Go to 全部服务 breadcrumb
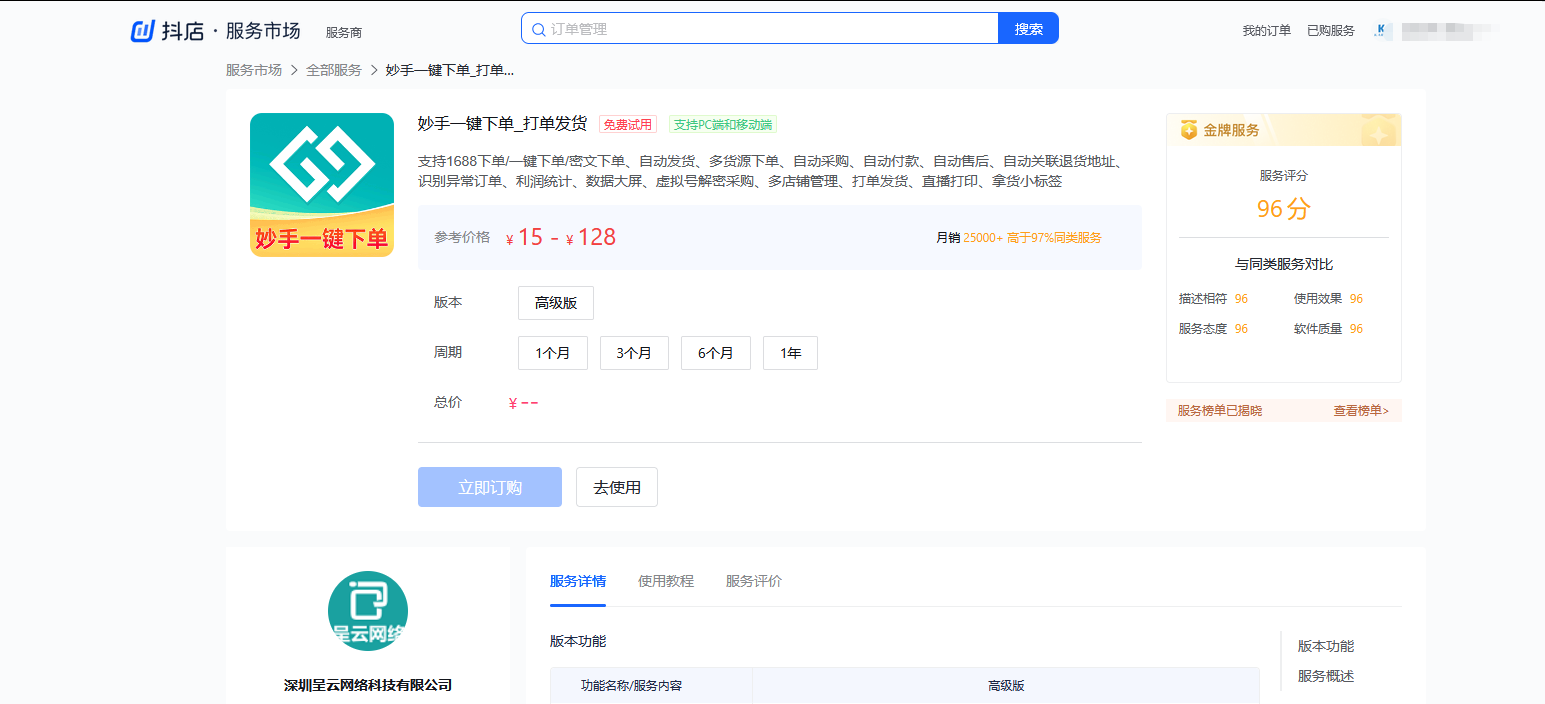This screenshot has width=1545, height=704. coord(334,70)
